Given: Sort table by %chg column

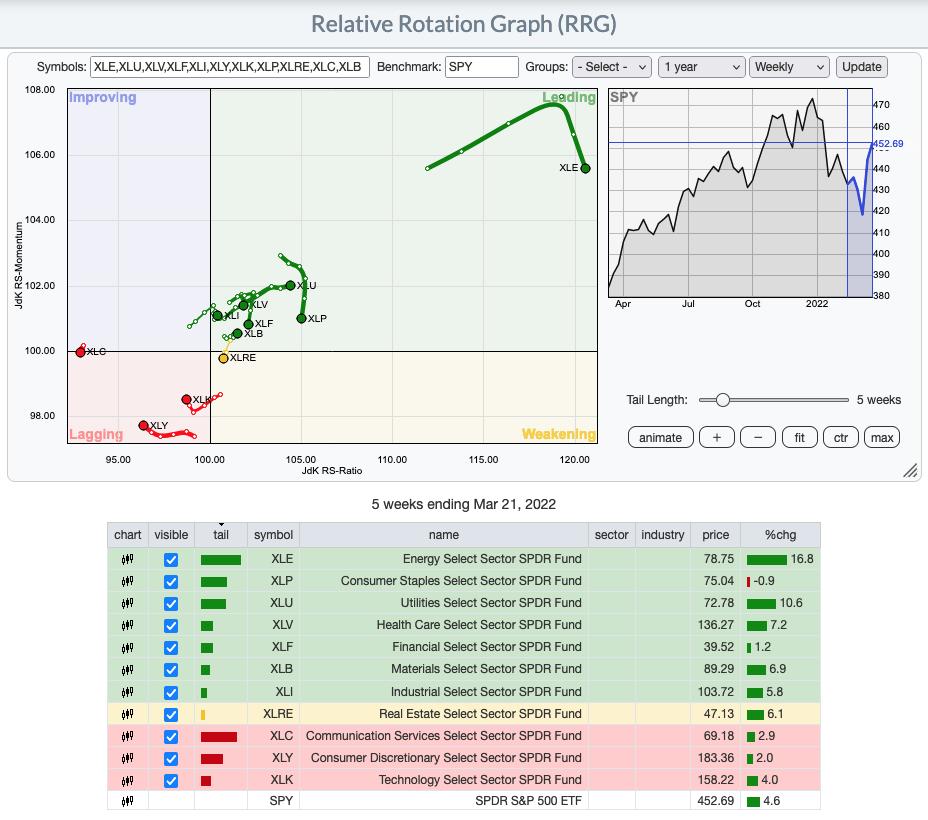Looking at the screenshot, I should pyautogui.click(x=780, y=535).
